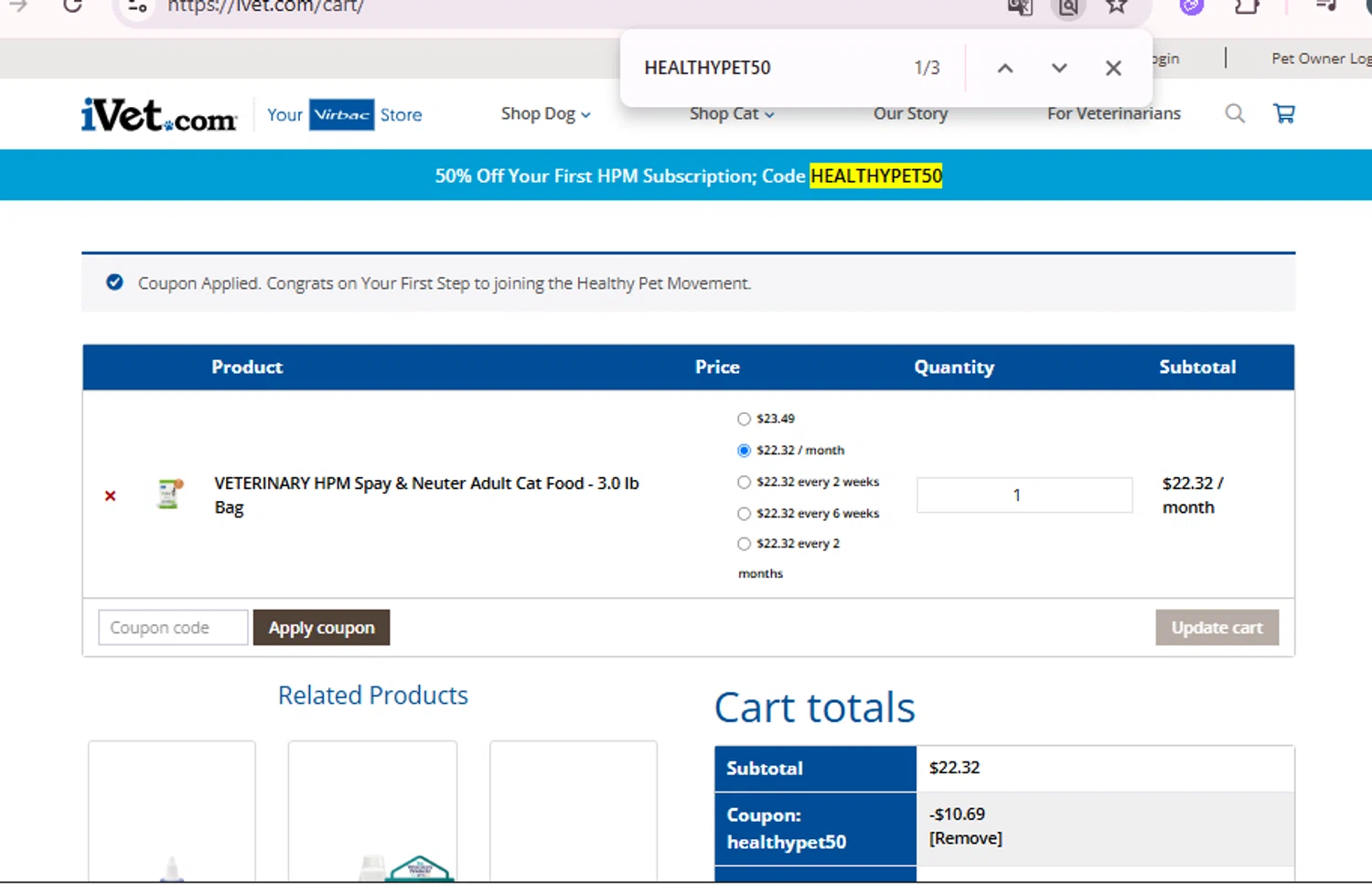Click the "-$10.69" coupon discount amount
Screen dimensions: 1372x884
click(957, 815)
